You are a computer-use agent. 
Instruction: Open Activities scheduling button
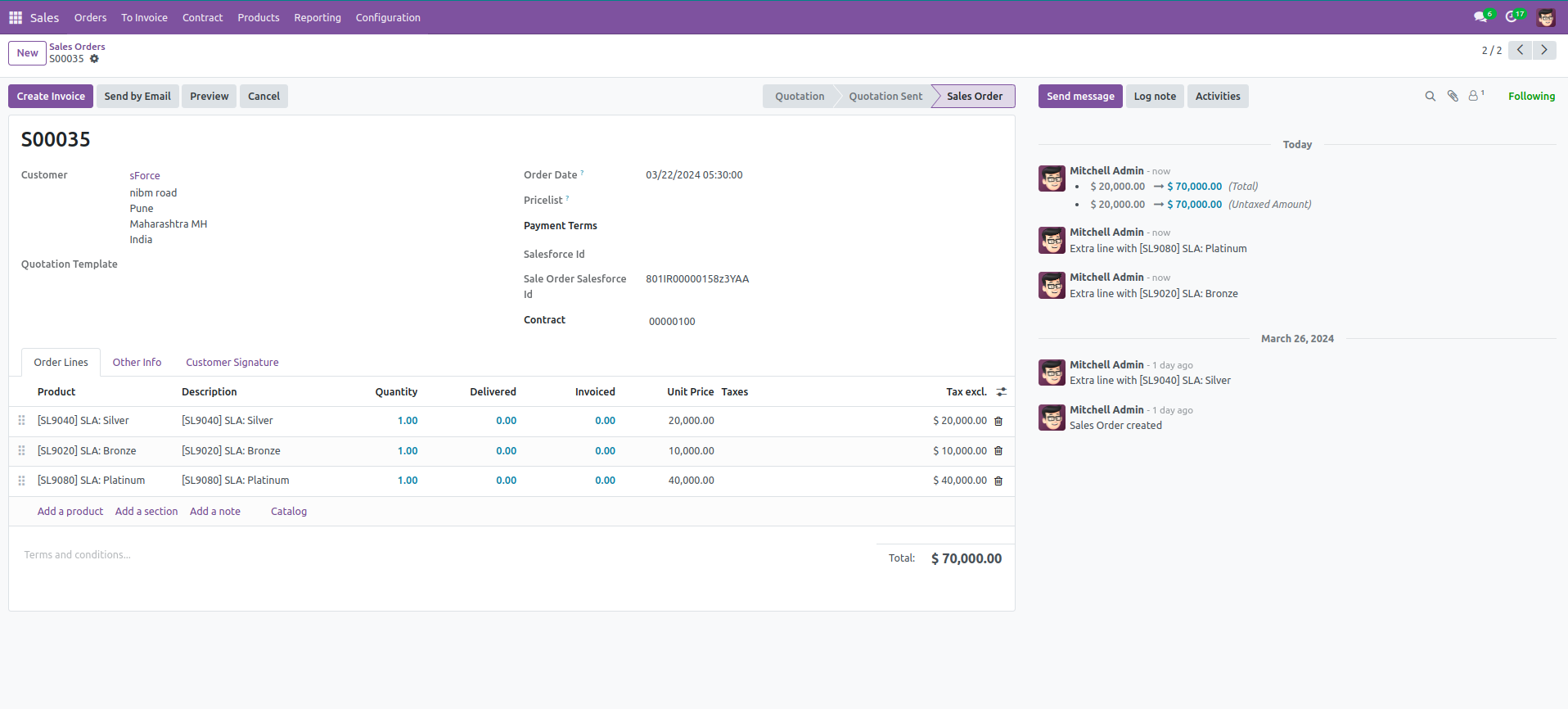coord(1218,97)
